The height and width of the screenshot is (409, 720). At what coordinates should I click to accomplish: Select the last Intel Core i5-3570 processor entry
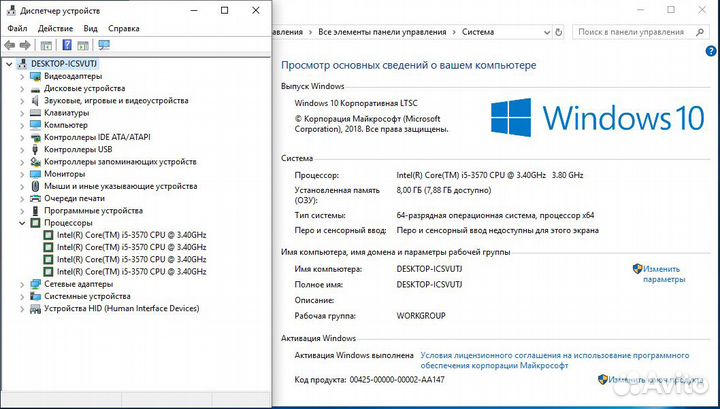[x=131, y=272]
